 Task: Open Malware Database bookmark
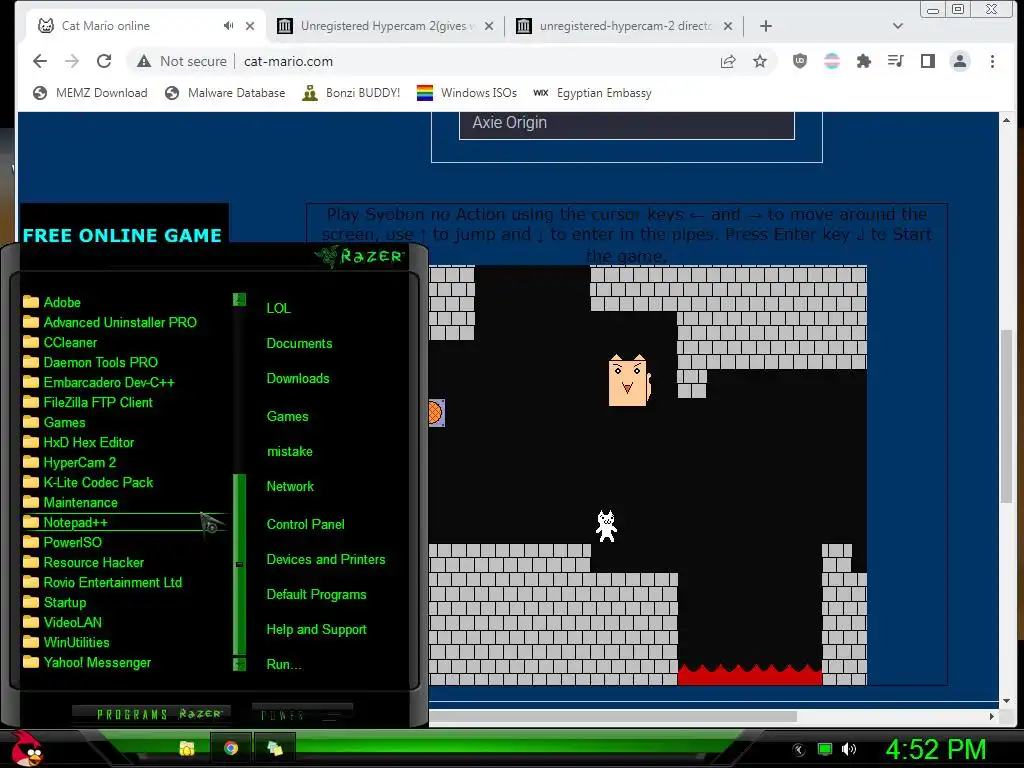click(x=225, y=93)
